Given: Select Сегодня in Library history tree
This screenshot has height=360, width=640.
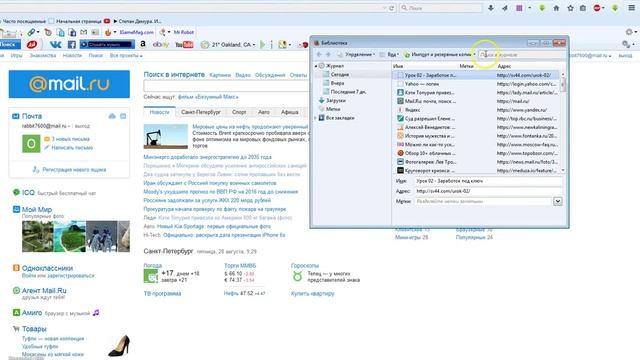Looking at the screenshot, I should point(340,74).
